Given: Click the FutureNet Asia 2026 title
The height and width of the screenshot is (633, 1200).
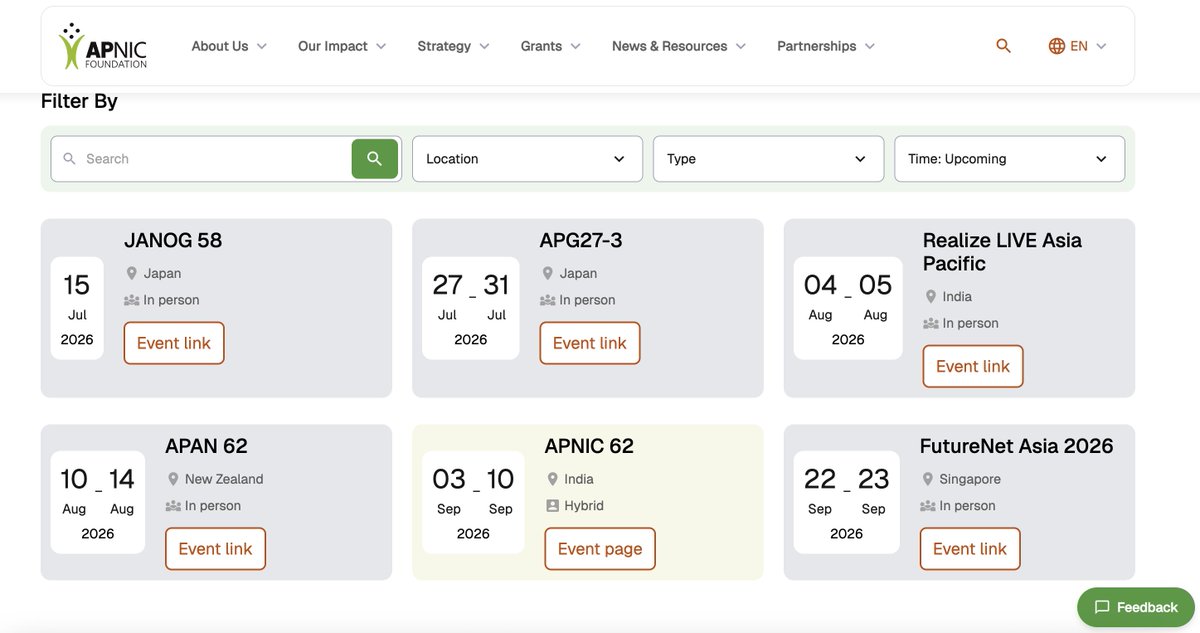Looking at the screenshot, I should [x=1016, y=446].
